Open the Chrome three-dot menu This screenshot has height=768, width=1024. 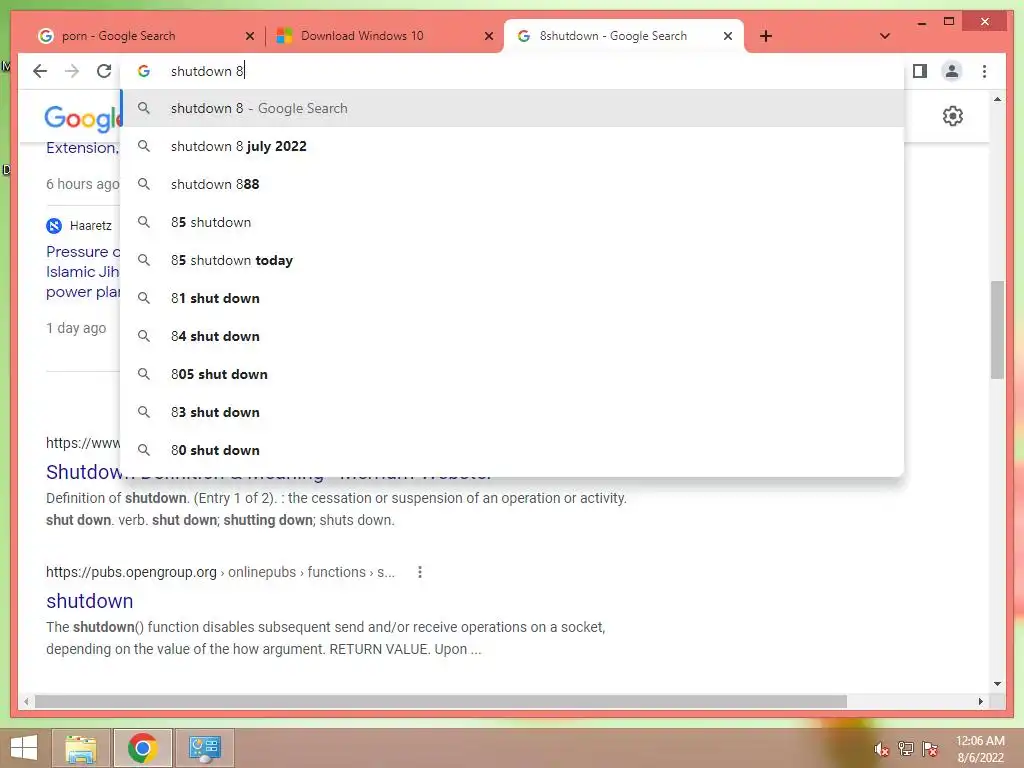tap(984, 71)
